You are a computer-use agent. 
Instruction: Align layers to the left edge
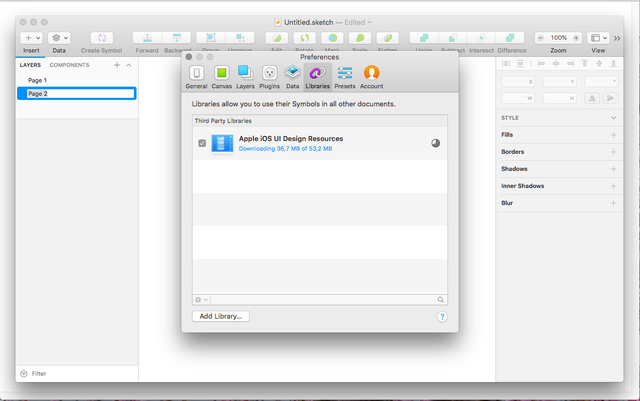click(x=541, y=64)
